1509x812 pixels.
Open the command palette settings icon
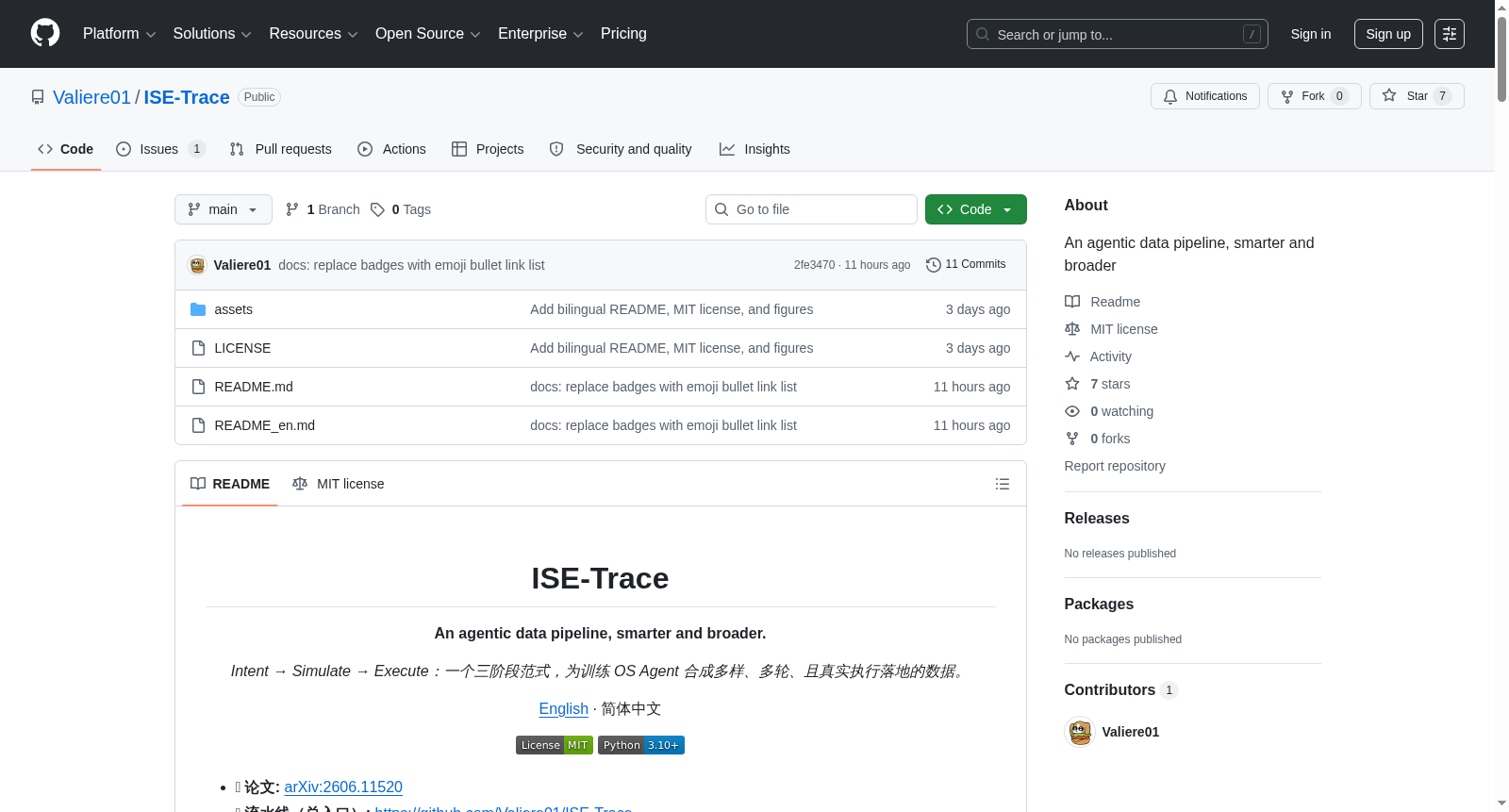(1450, 34)
